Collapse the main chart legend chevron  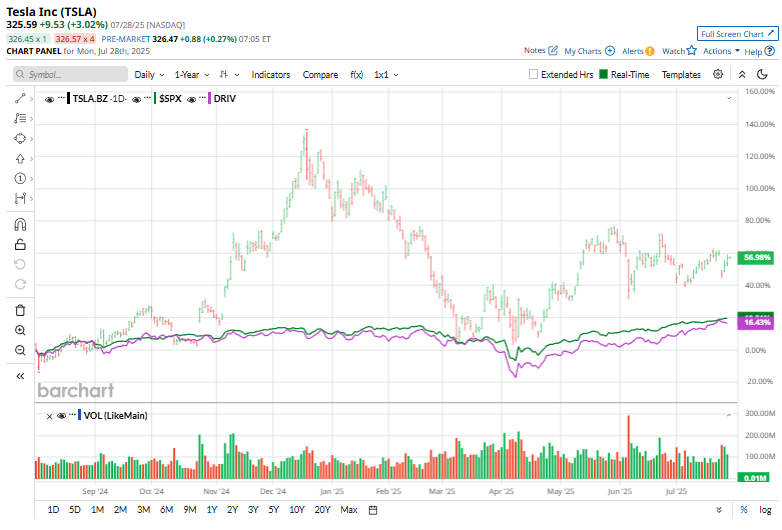point(729,98)
